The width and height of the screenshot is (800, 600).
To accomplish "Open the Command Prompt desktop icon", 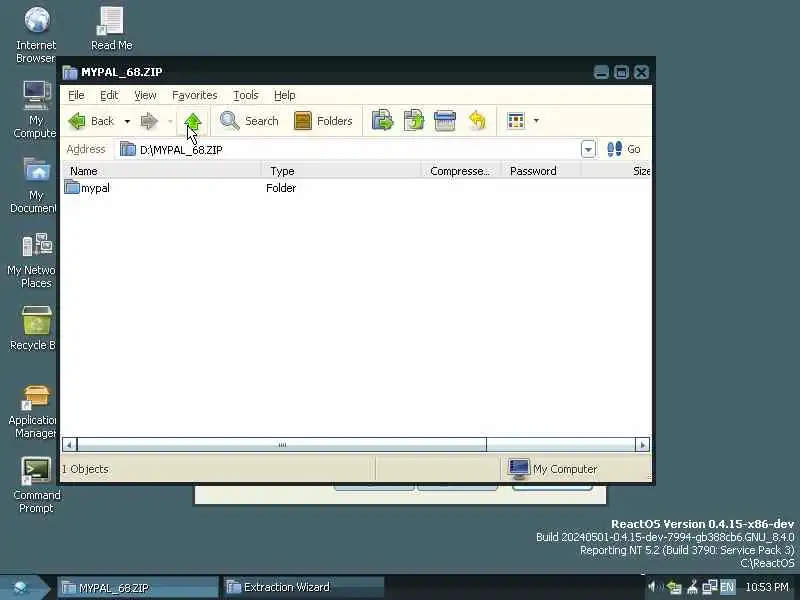I will pos(36,485).
